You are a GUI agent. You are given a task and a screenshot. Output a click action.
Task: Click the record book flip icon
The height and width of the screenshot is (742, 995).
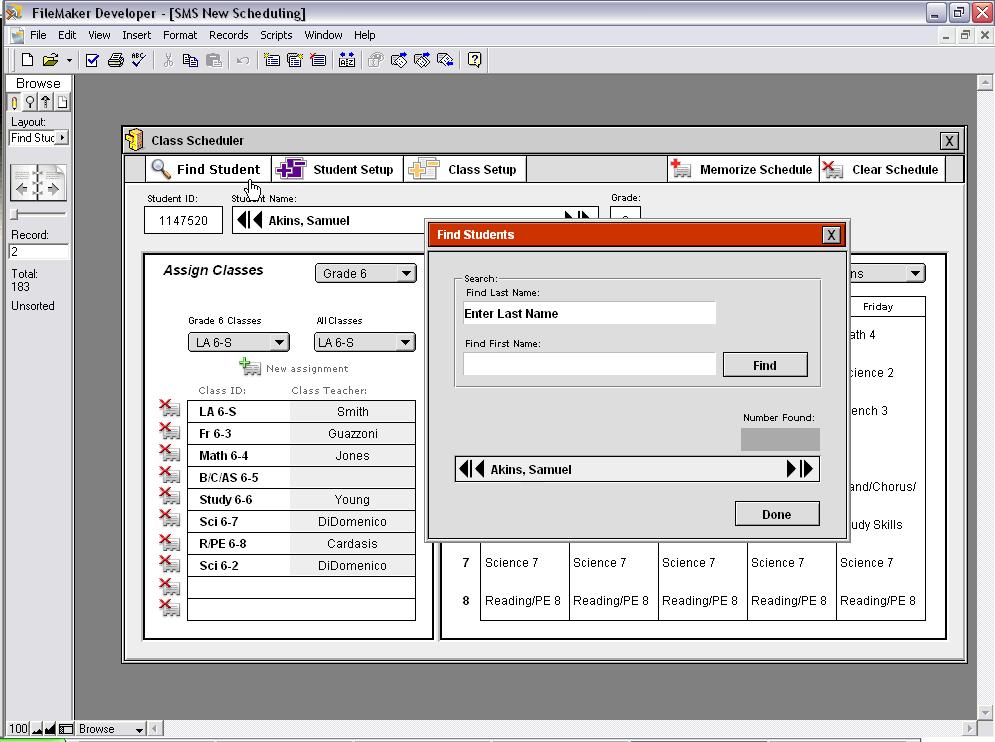click(x=38, y=183)
